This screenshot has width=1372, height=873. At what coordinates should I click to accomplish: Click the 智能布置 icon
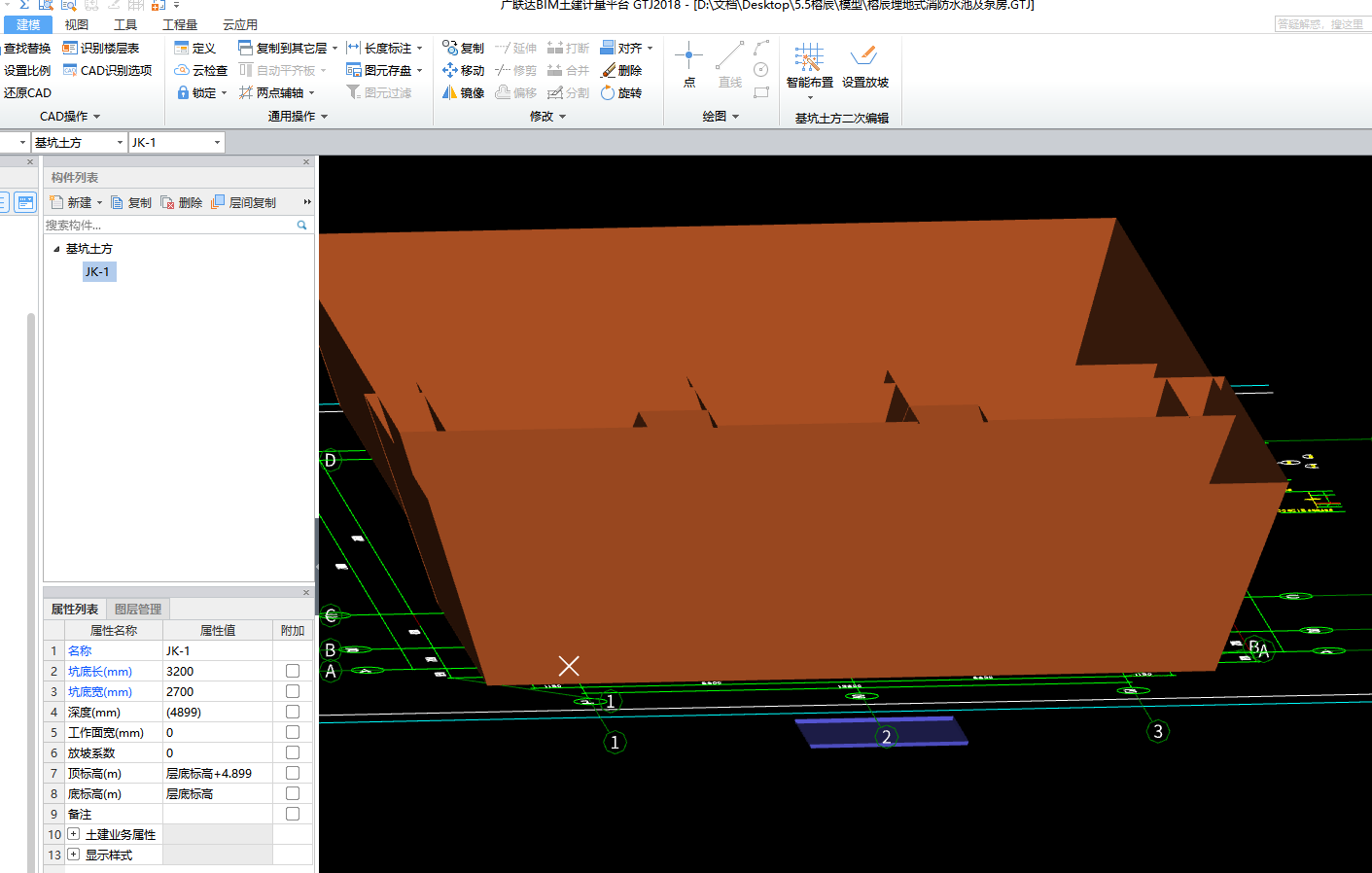(809, 57)
